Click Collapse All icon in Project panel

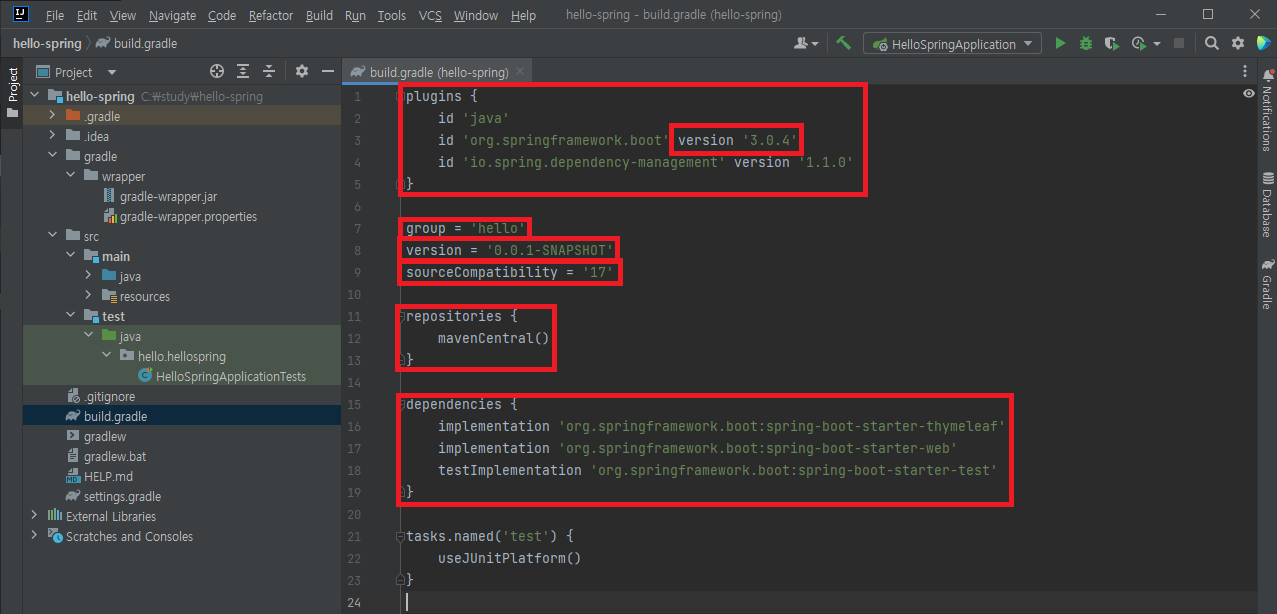point(269,71)
